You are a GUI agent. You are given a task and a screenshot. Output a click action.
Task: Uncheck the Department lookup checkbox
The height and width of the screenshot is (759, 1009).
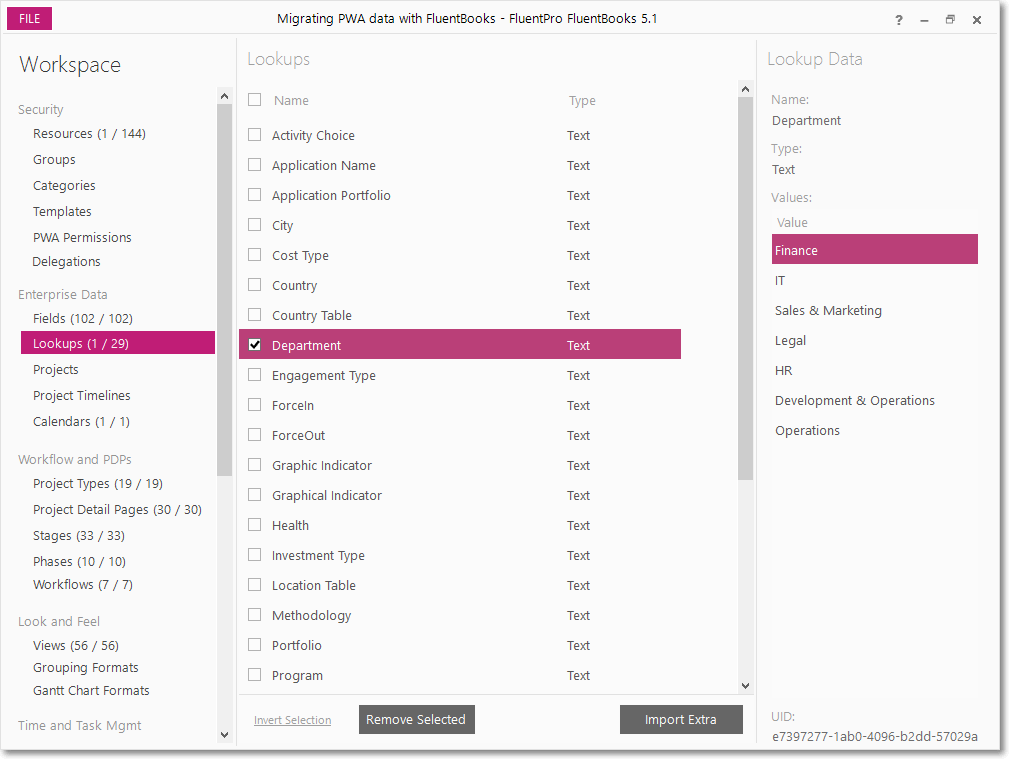[255, 344]
